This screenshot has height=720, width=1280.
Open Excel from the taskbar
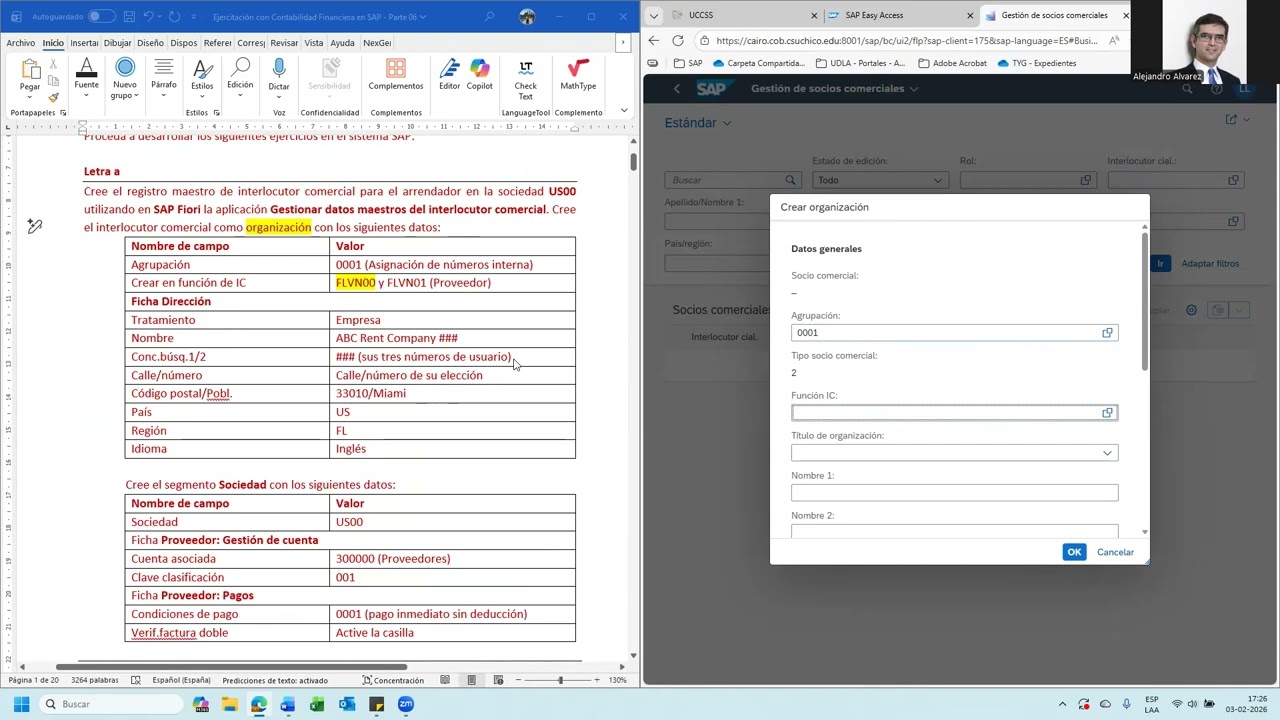click(317, 704)
